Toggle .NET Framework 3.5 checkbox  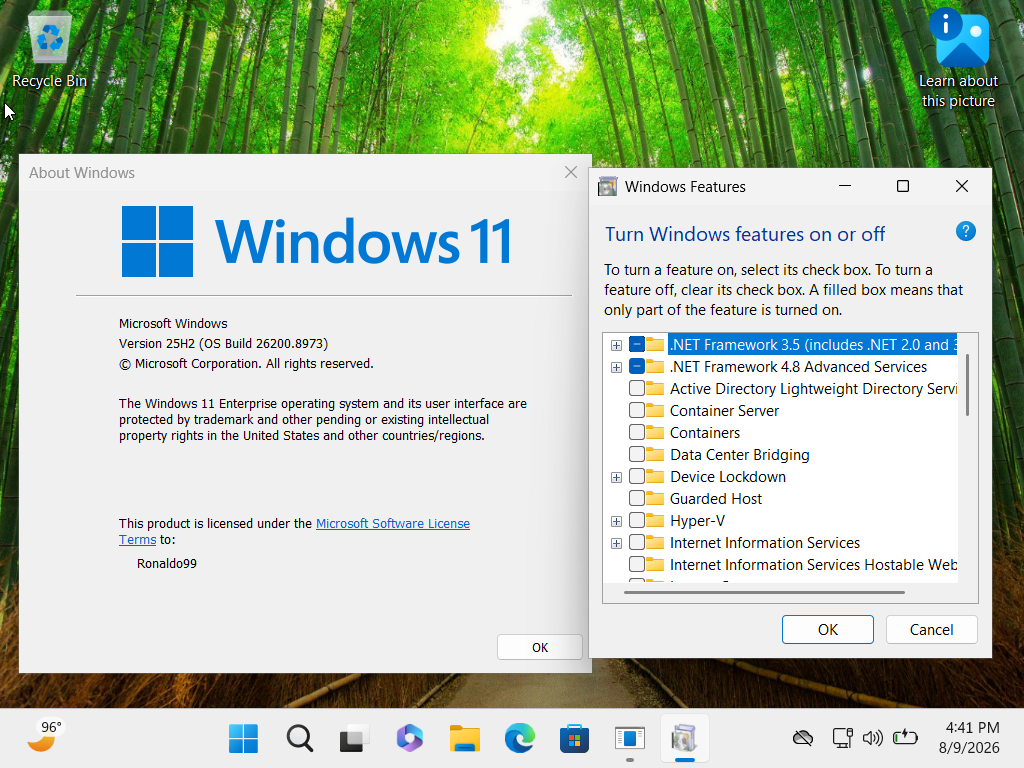click(637, 344)
